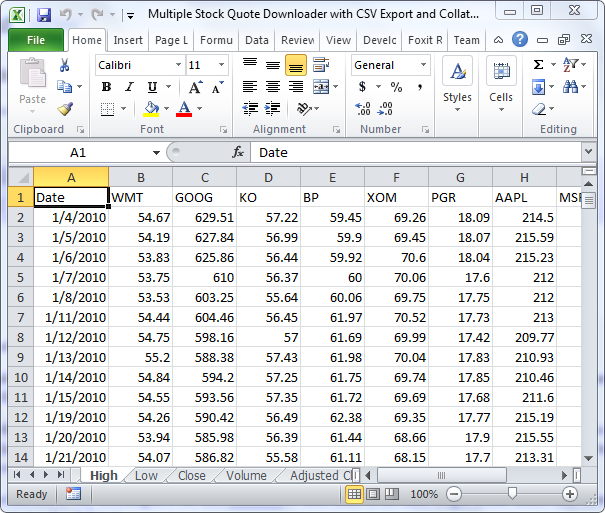Switch to the Volume worksheet tab

tap(245, 476)
